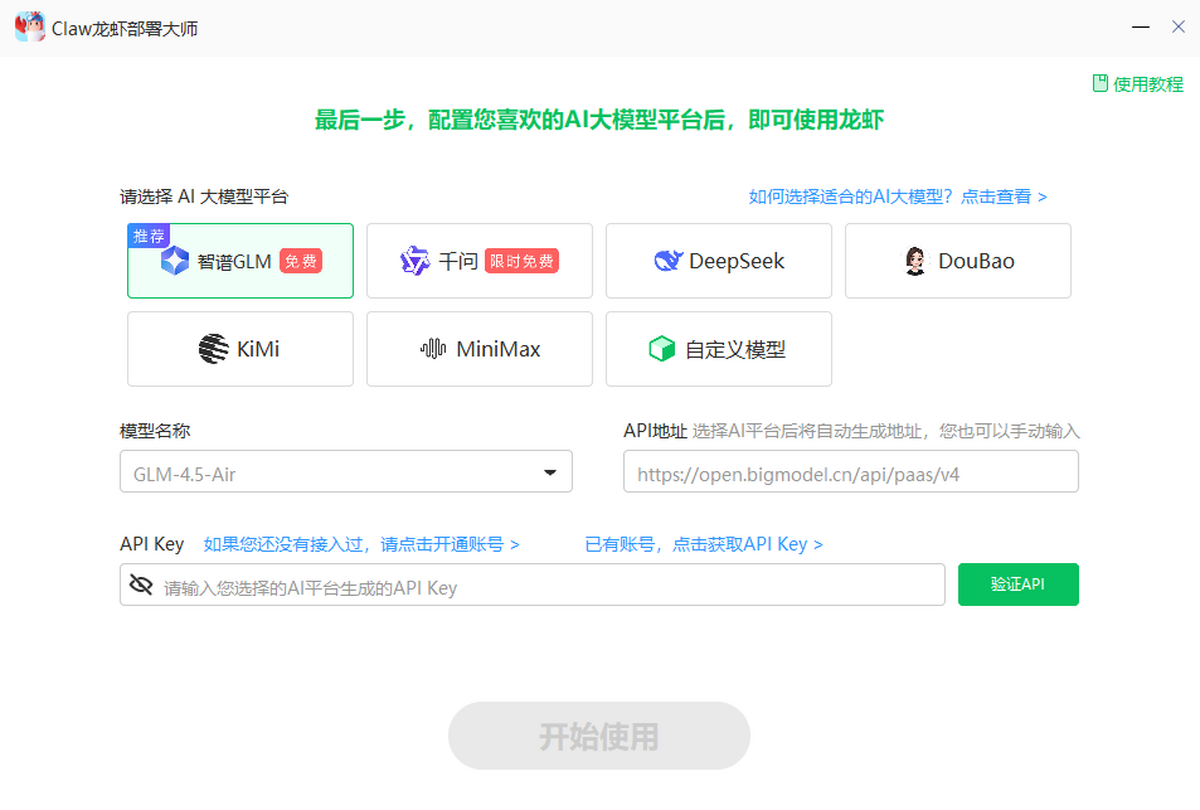Click the 验证API button
This screenshot has height=810, width=1200.
click(1018, 584)
